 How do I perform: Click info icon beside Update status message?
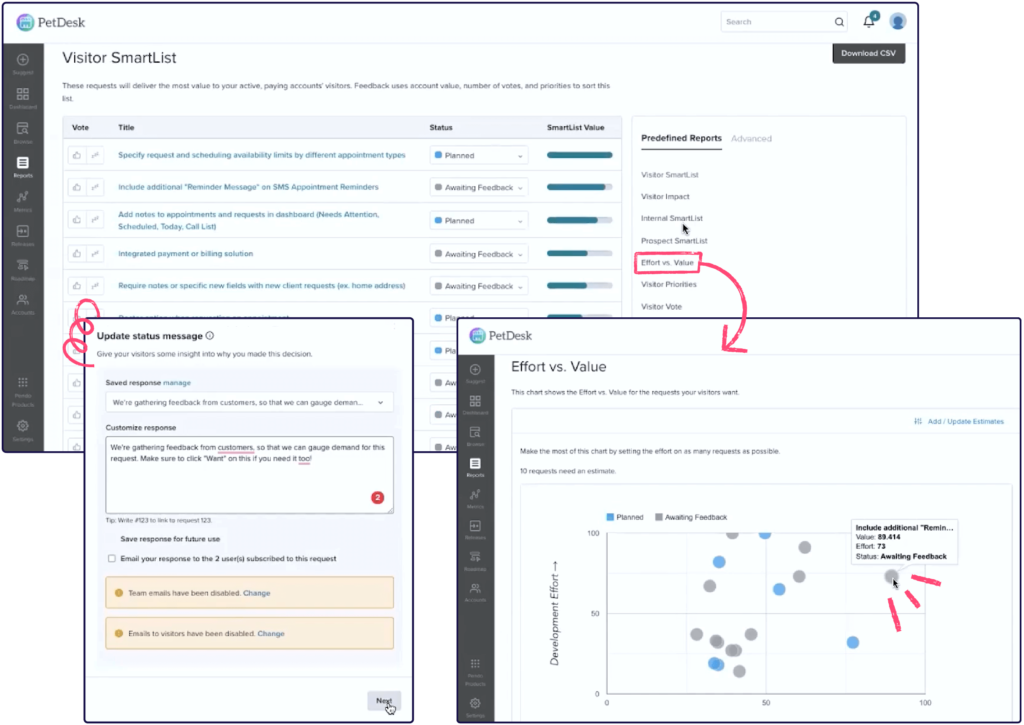[x=210, y=336]
